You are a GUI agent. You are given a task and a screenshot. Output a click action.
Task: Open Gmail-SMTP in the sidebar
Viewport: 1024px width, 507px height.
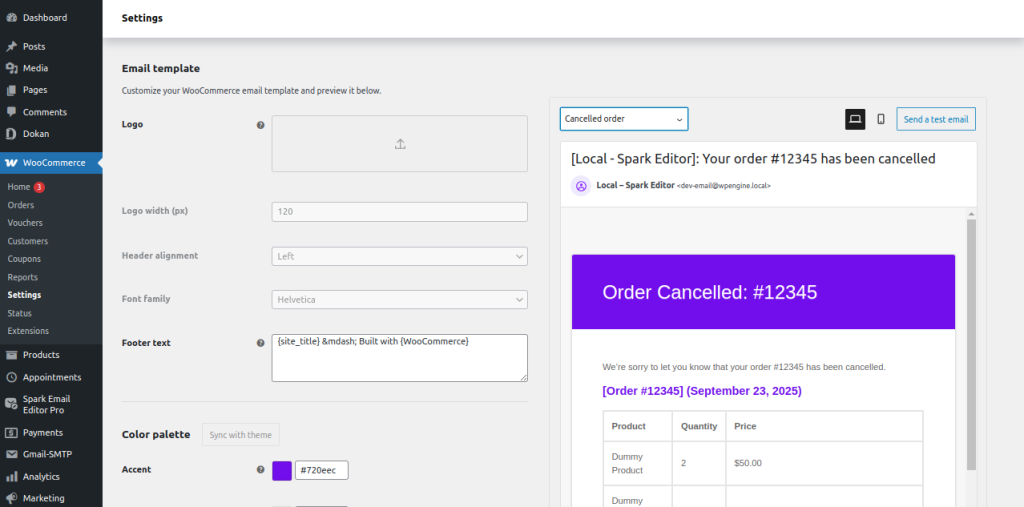click(47, 454)
